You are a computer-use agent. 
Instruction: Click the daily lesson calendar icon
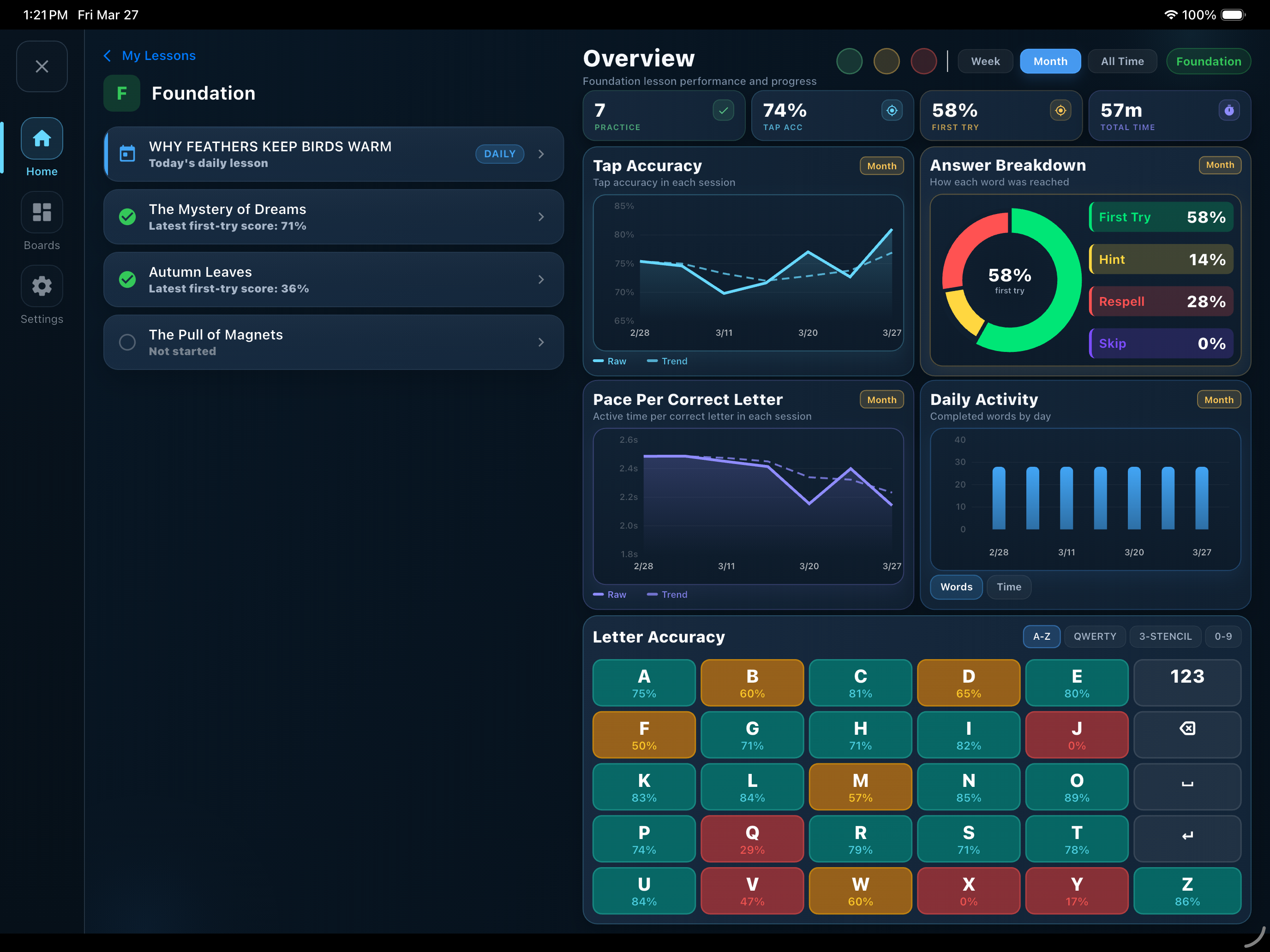127,154
